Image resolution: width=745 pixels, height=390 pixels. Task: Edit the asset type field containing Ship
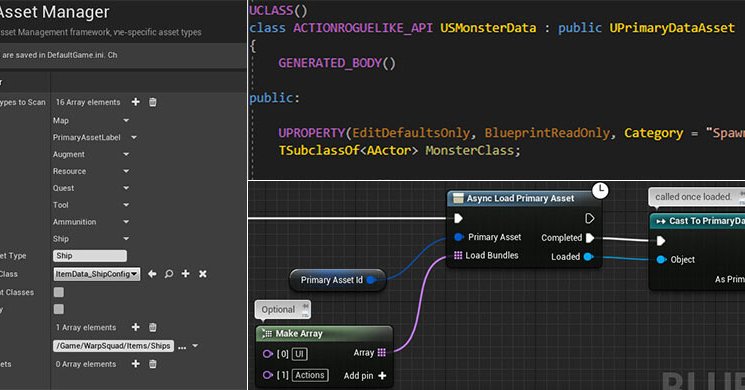[90, 256]
